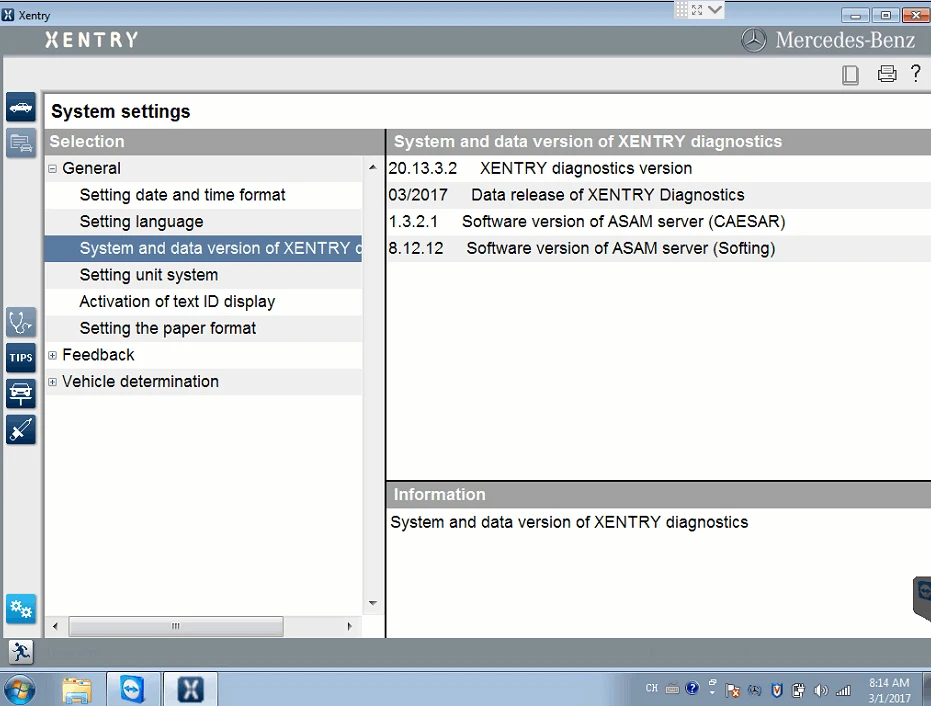Viewport: 931px width, 706px height.
Task: Click the power plug tray icon
Action: [x=799, y=690]
